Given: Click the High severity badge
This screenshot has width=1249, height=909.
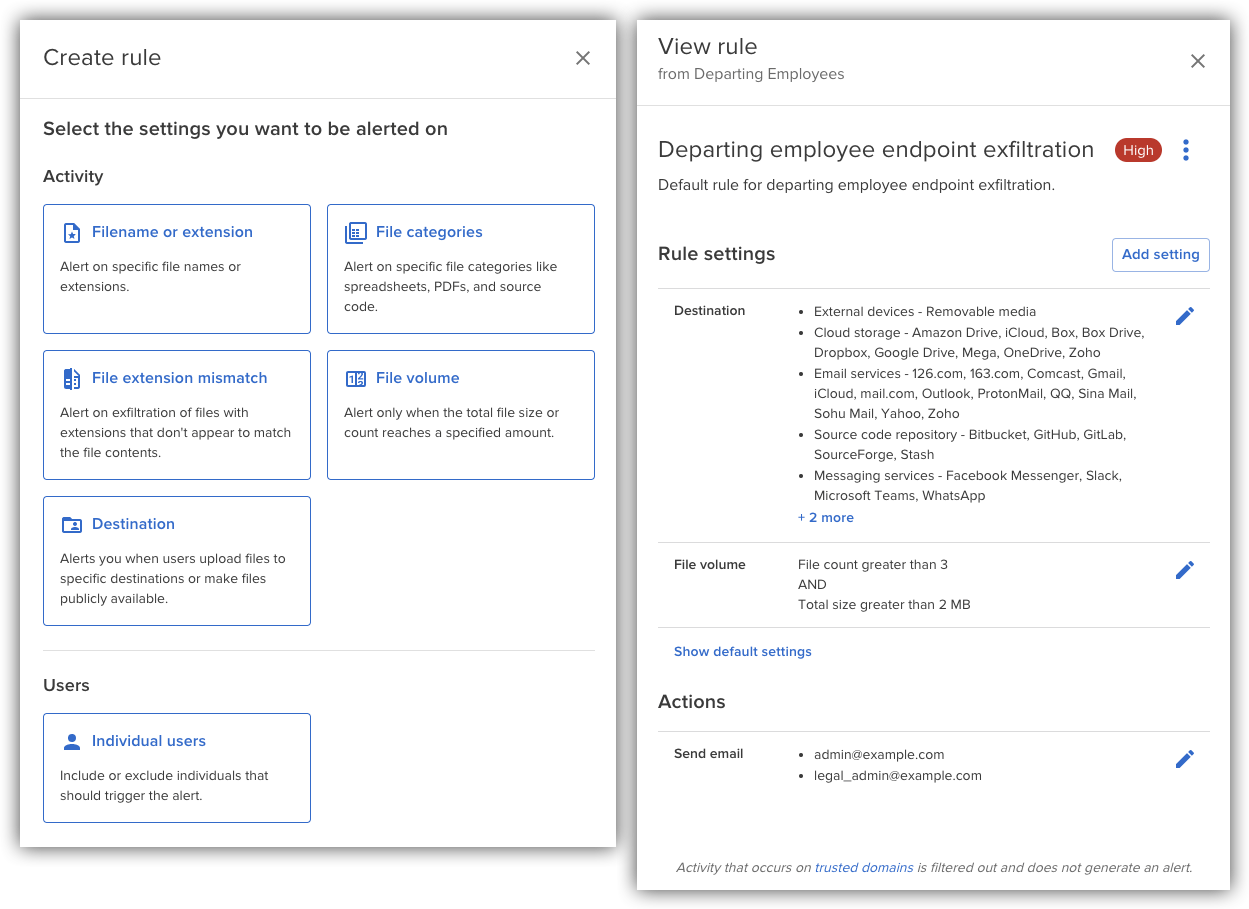Looking at the screenshot, I should [x=1138, y=150].
